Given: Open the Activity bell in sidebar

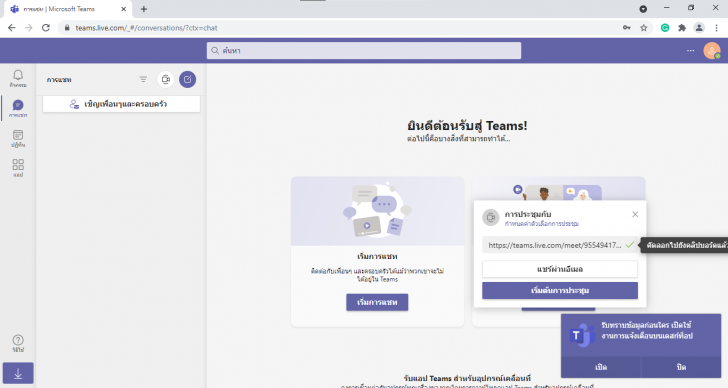Looking at the screenshot, I should click(x=18, y=78).
